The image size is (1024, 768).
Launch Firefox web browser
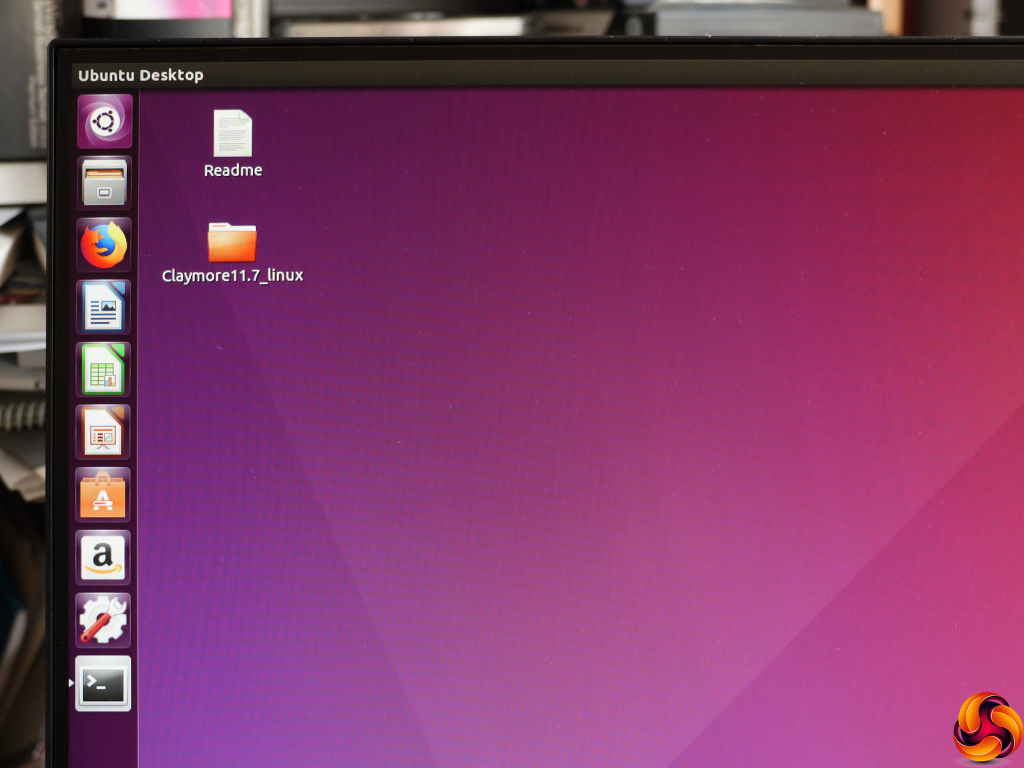[x=104, y=246]
